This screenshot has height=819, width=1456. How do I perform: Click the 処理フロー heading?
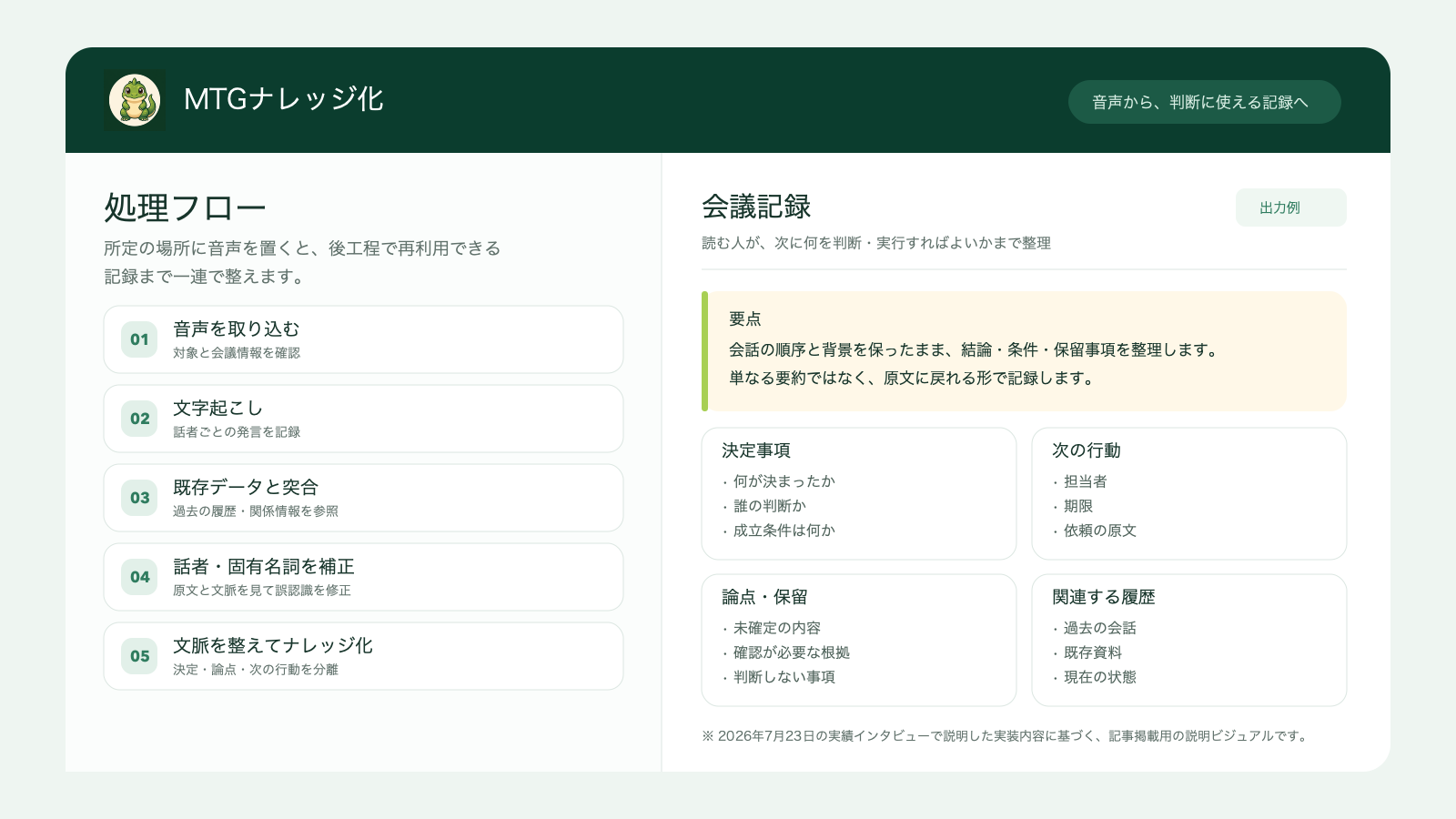tap(185, 207)
